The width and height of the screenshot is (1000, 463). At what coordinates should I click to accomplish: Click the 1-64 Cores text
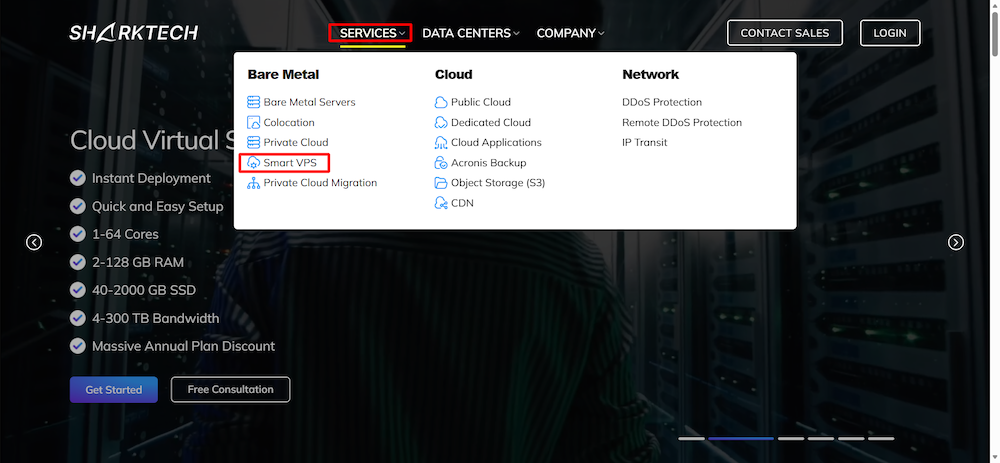[125, 234]
